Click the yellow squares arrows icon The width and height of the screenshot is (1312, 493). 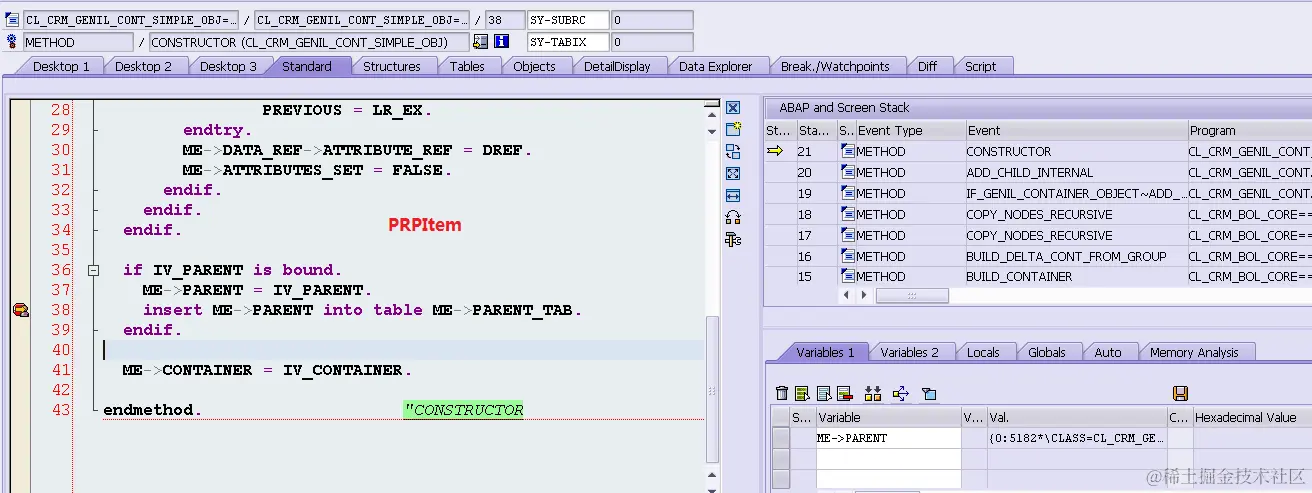(873, 394)
